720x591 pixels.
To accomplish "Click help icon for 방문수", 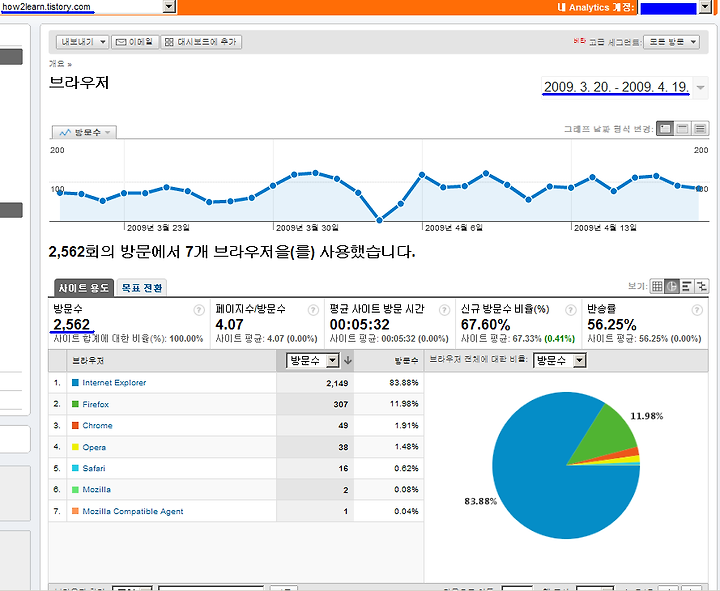I will pos(199,310).
